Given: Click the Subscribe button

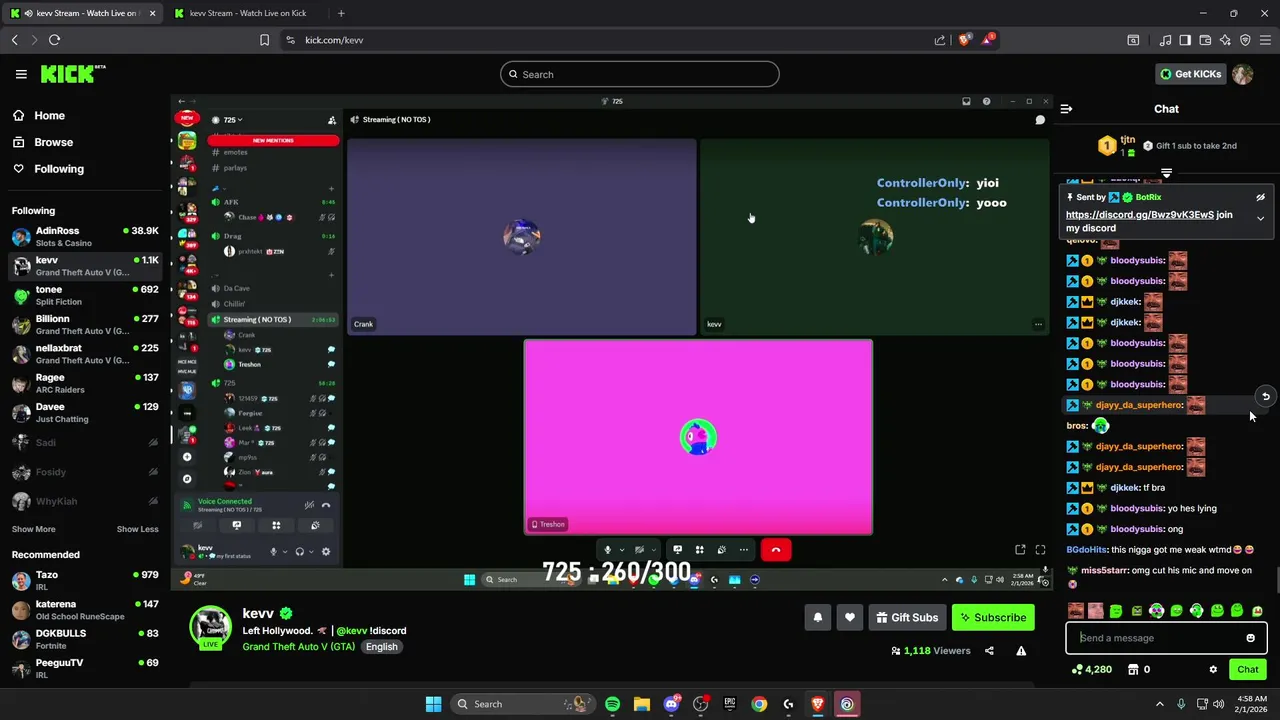Looking at the screenshot, I should (993, 618).
